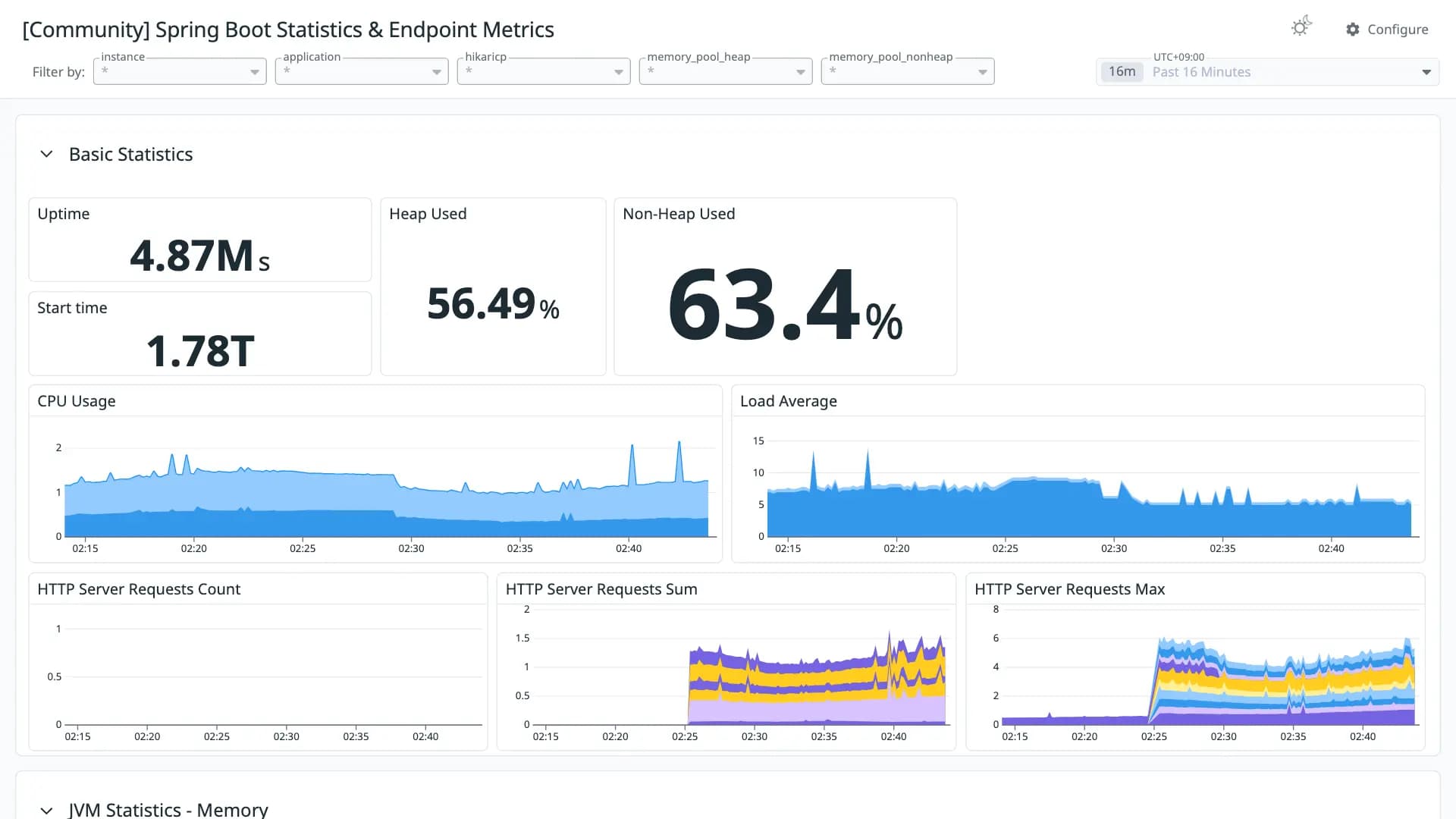The image size is (1456, 819).
Task: Open the instance filter dropdown
Action: click(180, 71)
